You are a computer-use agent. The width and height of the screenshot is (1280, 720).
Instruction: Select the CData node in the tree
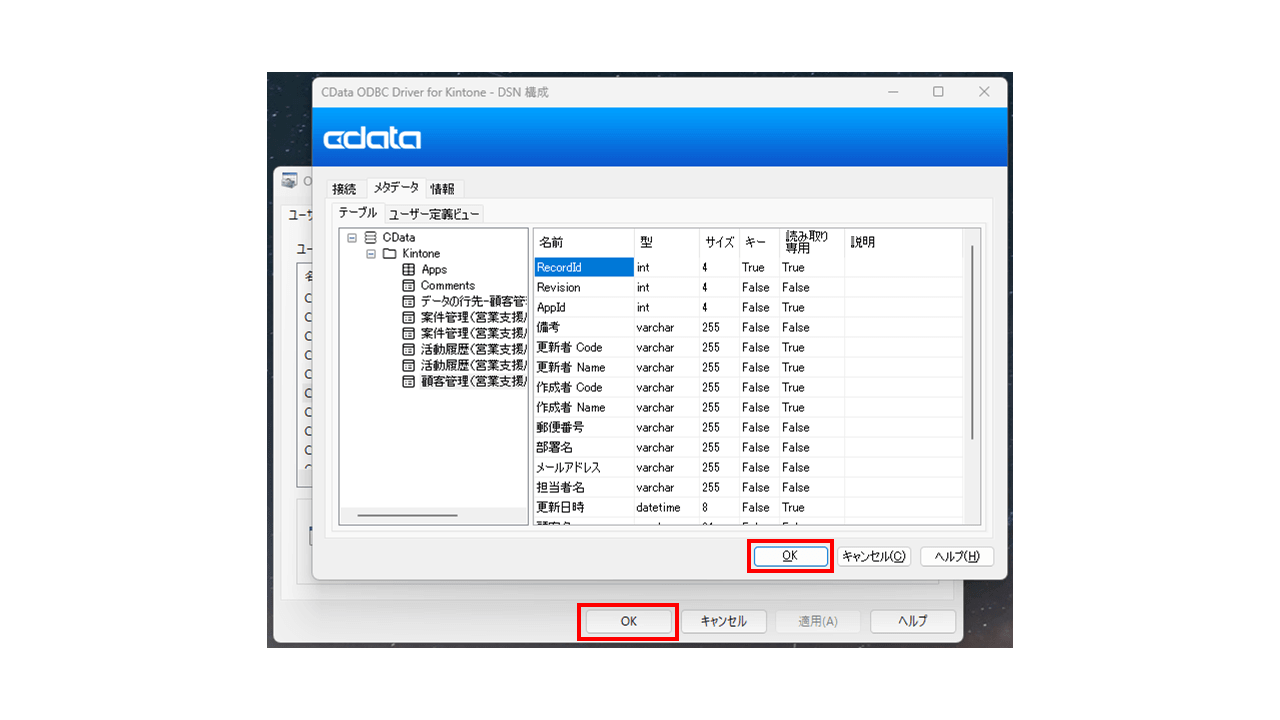coord(399,238)
